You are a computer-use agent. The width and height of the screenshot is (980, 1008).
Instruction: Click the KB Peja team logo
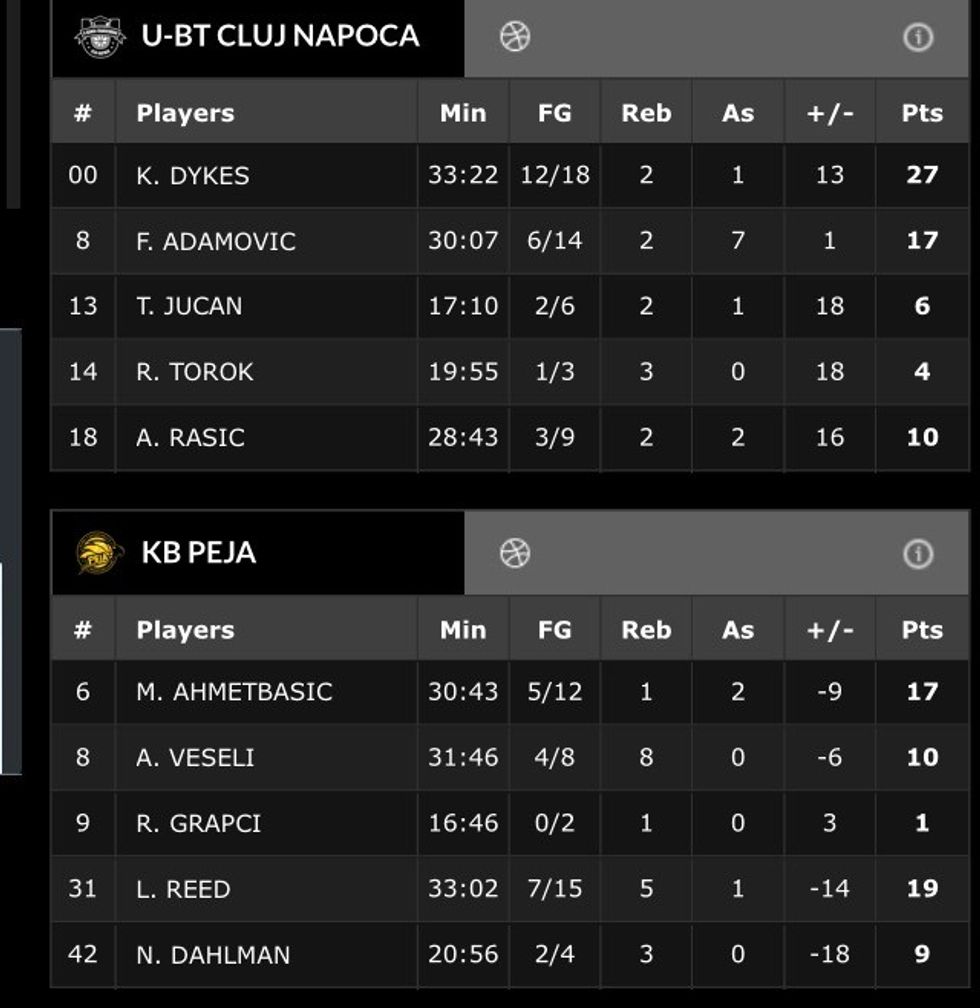(x=100, y=553)
